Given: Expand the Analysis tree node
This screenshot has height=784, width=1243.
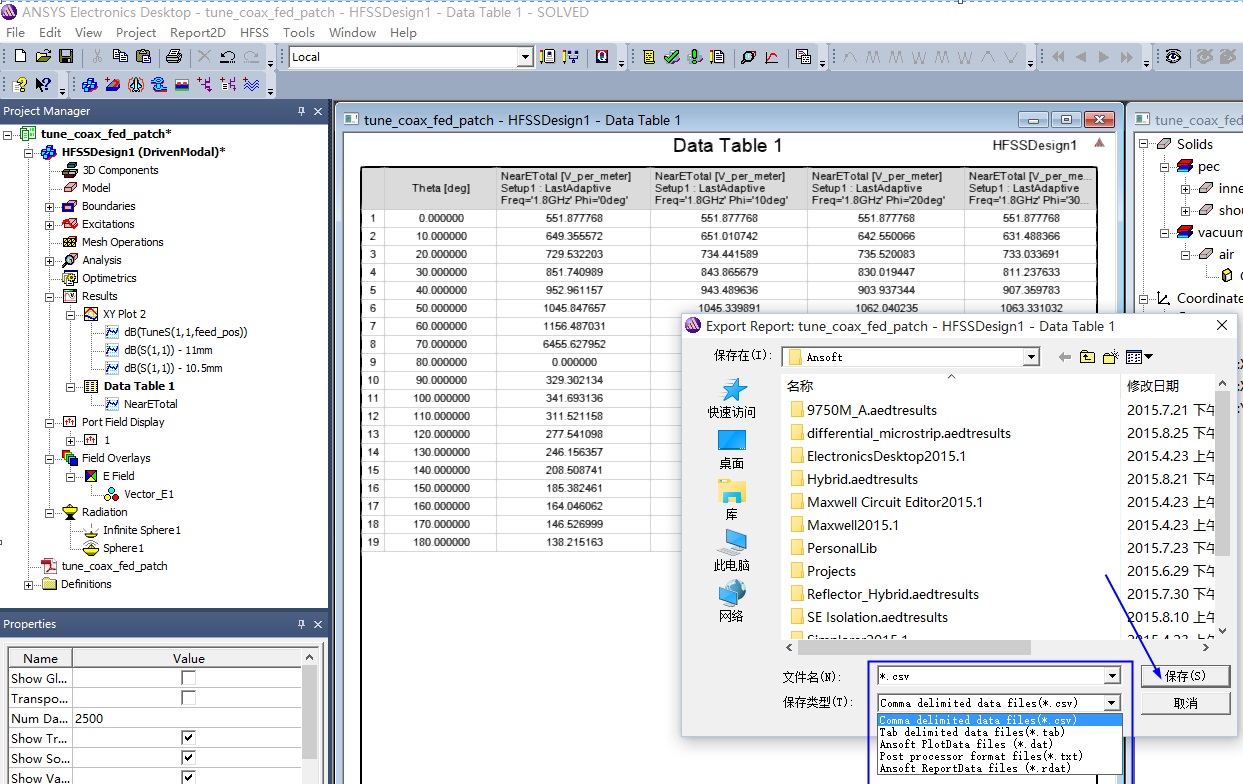Looking at the screenshot, I should tap(50, 260).
